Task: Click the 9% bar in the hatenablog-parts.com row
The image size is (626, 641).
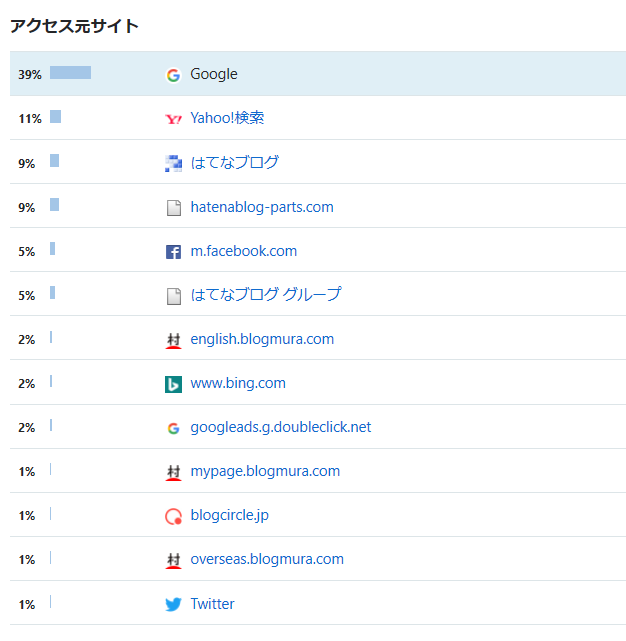Action: pyautogui.click(x=54, y=204)
